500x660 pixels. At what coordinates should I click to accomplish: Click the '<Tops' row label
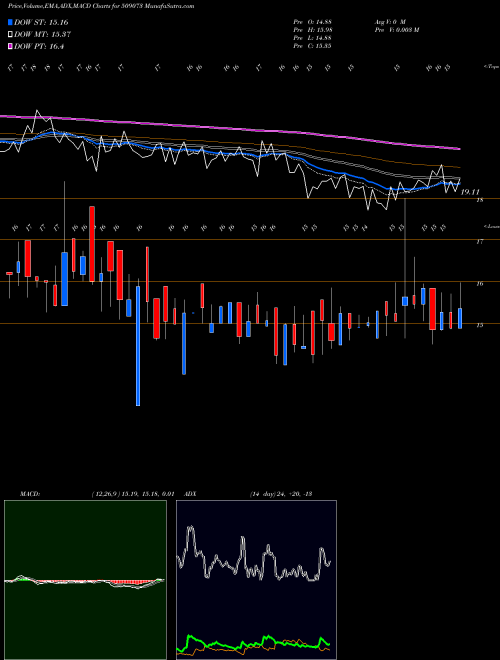(x=491, y=67)
